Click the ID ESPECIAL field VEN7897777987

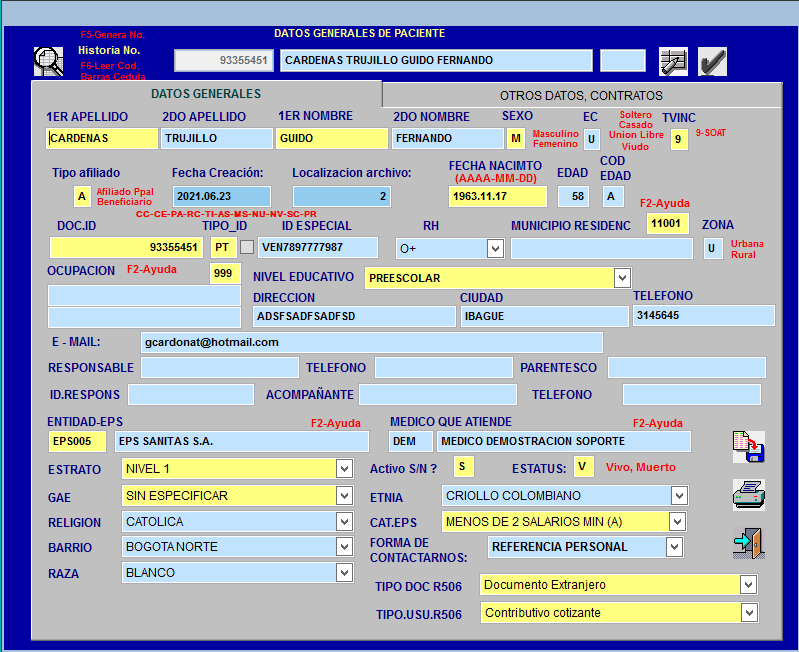[x=318, y=247]
